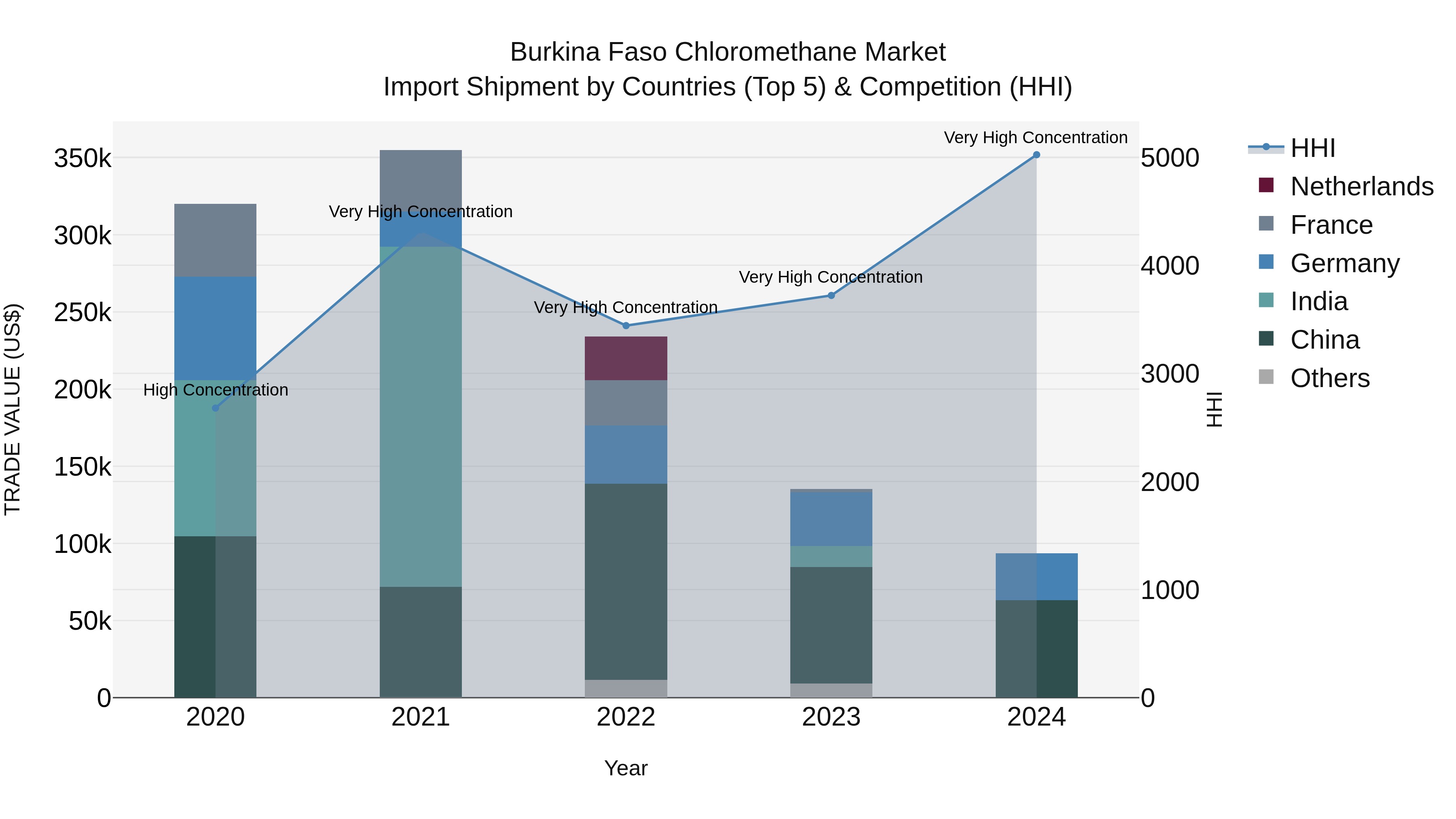Click the 2022 HHI data point
This screenshot has height=819, width=1456.
[x=626, y=326]
